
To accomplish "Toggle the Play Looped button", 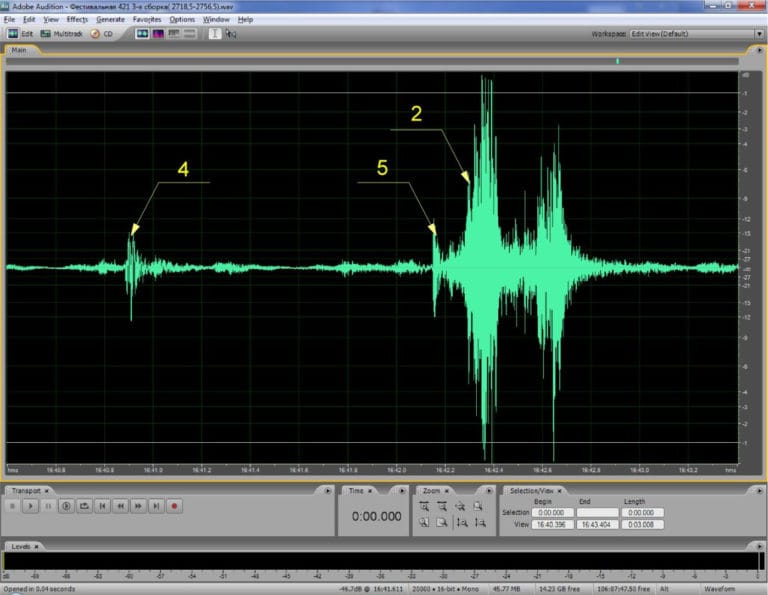I will (x=84, y=506).
